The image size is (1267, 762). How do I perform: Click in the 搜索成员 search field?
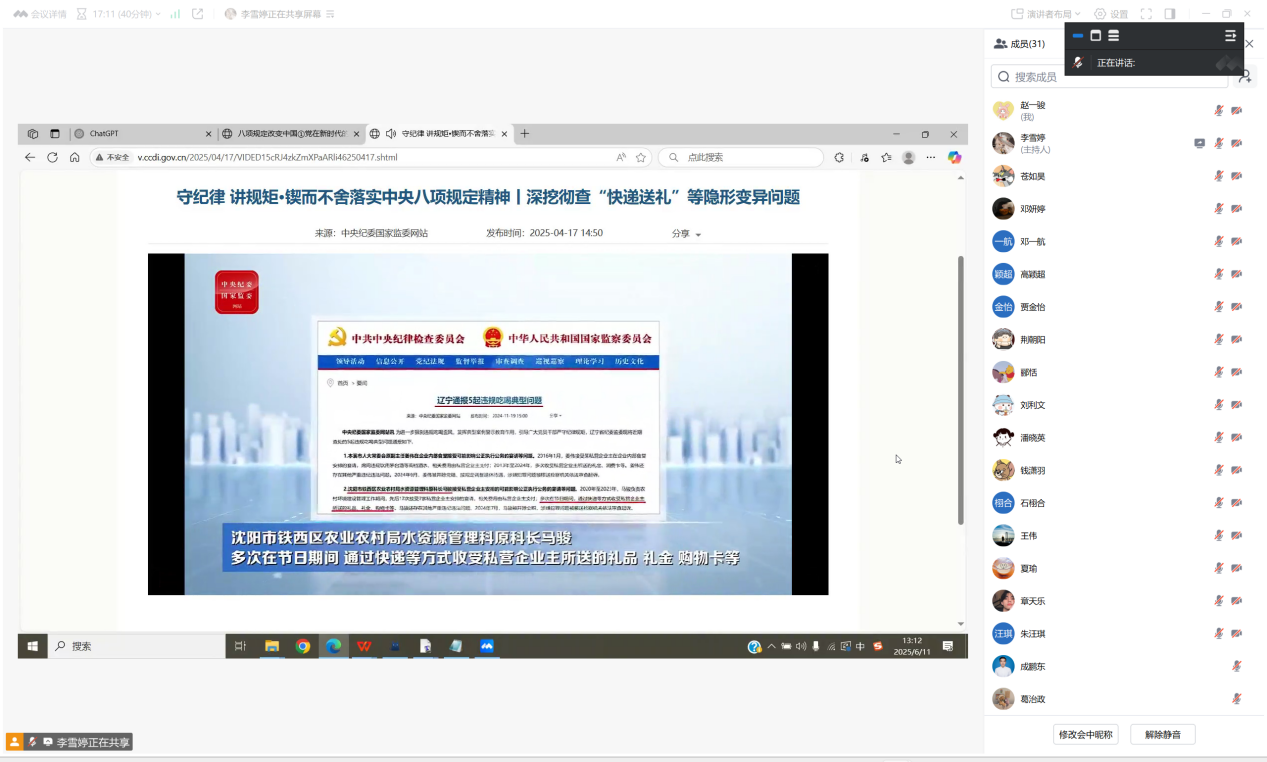pyautogui.click(x=1100, y=77)
